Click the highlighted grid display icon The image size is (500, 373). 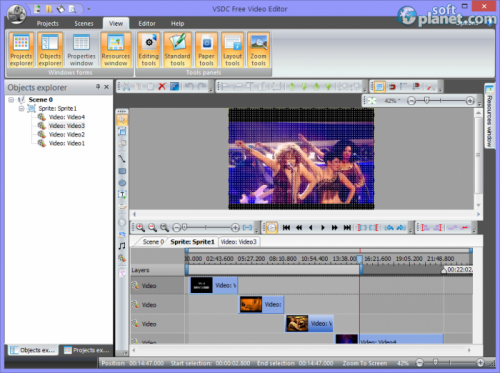(x=379, y=87)
